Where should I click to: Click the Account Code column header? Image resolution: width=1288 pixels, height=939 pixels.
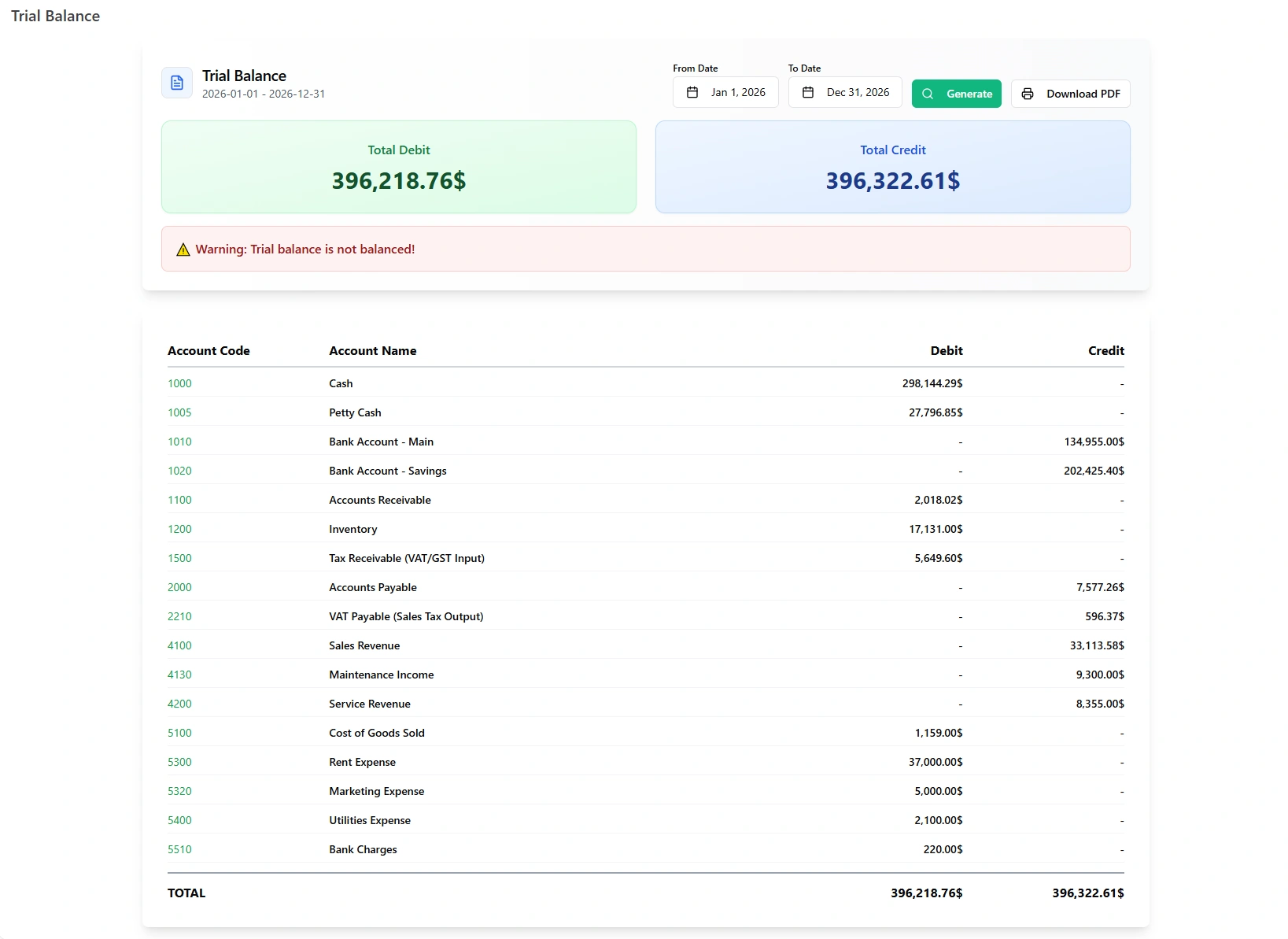click(209, 351)
